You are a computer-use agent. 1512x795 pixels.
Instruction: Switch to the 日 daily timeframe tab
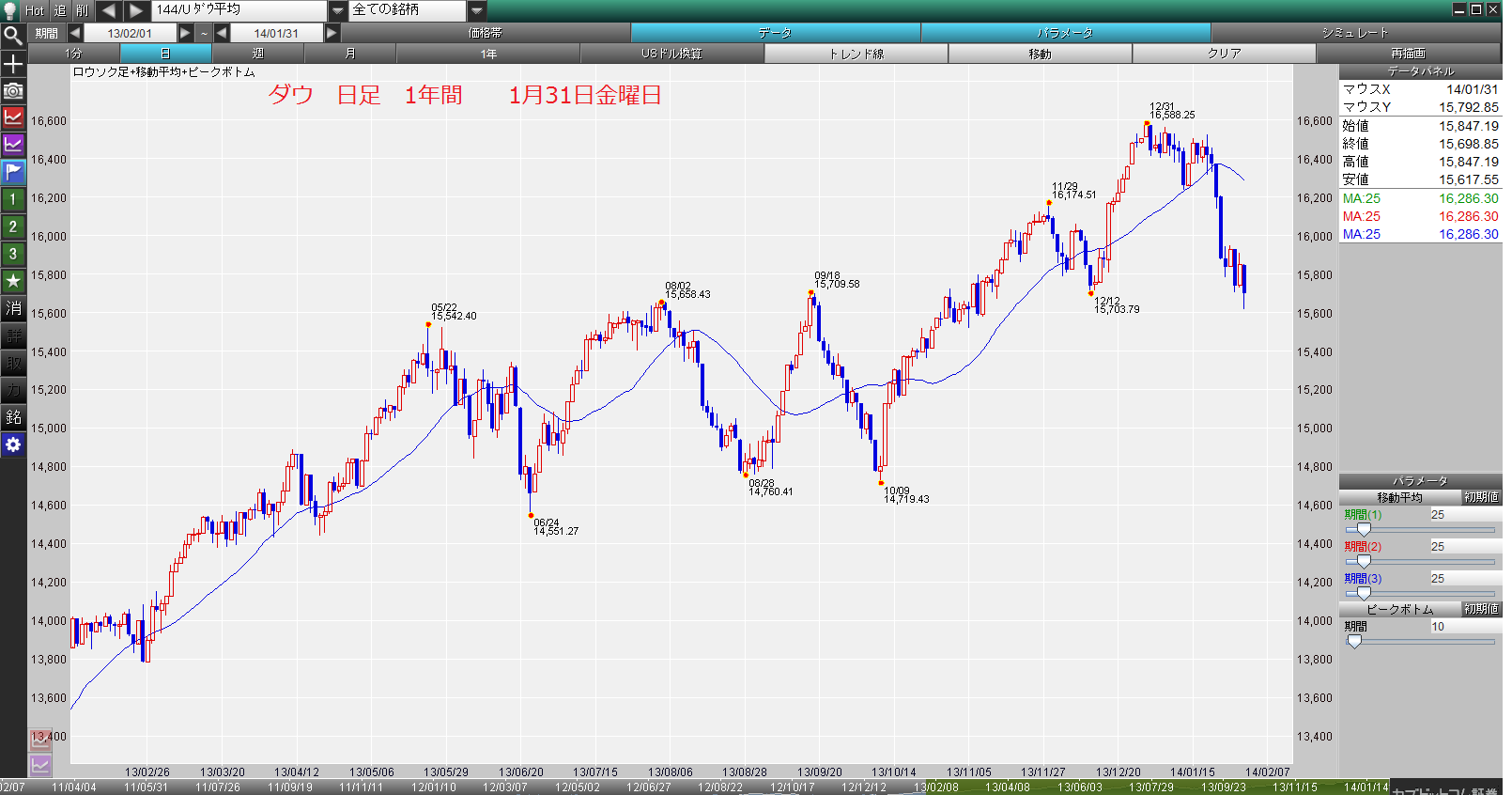pyautogui.click(x=166, y=54)
